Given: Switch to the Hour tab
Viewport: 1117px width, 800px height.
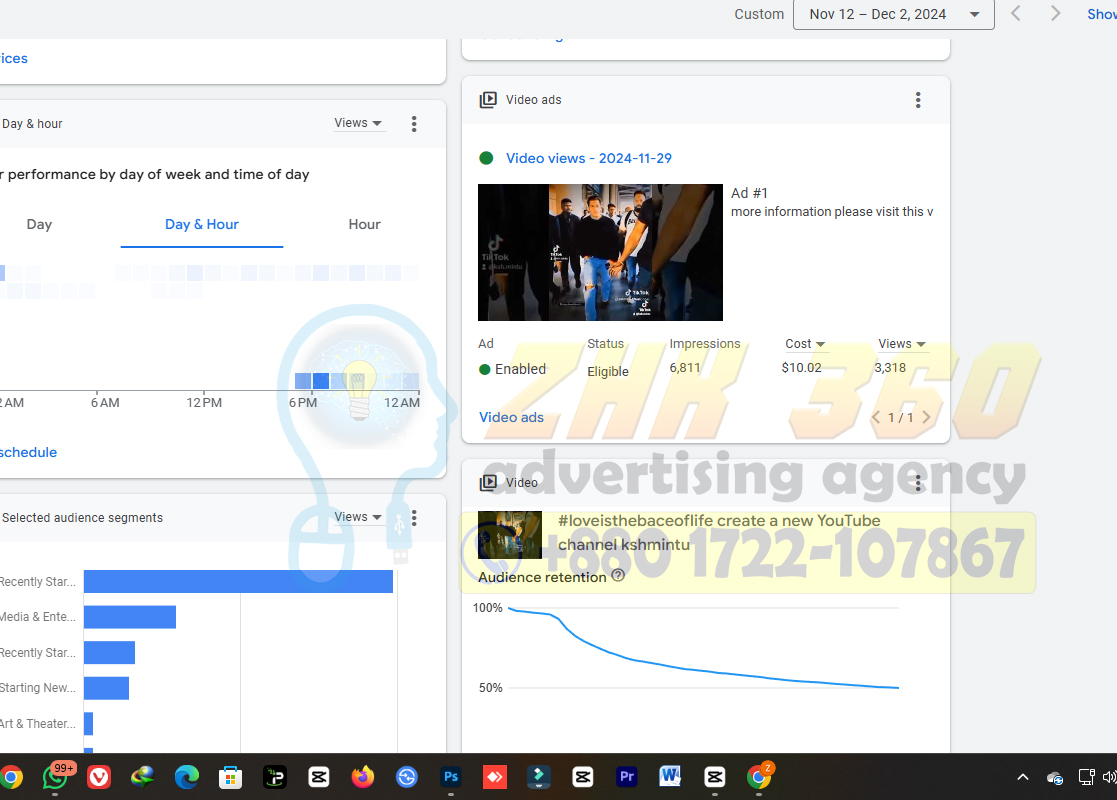Looking at the screenshot, I should coord(364,224).
